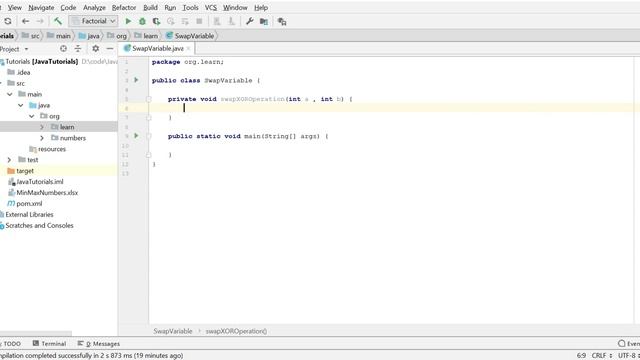Start debugging with the green bug icon
This screenshot has height=360, width=640.
[142, 21]
